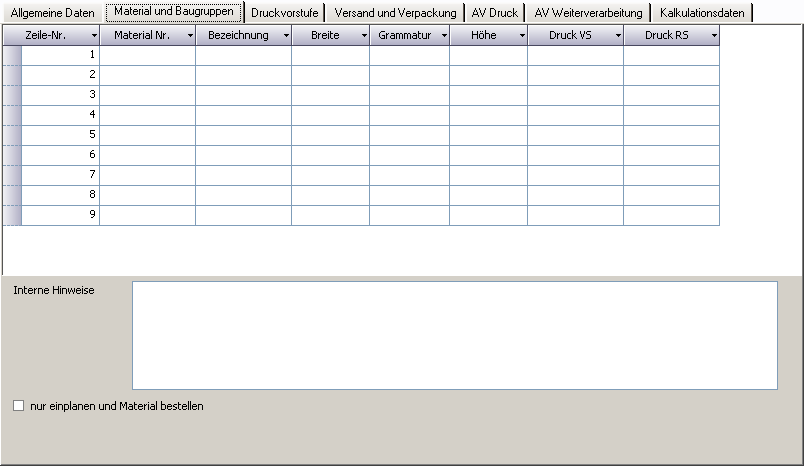Select the row header of row 9
Screen dimensions: 804x466
pos(12,215)
